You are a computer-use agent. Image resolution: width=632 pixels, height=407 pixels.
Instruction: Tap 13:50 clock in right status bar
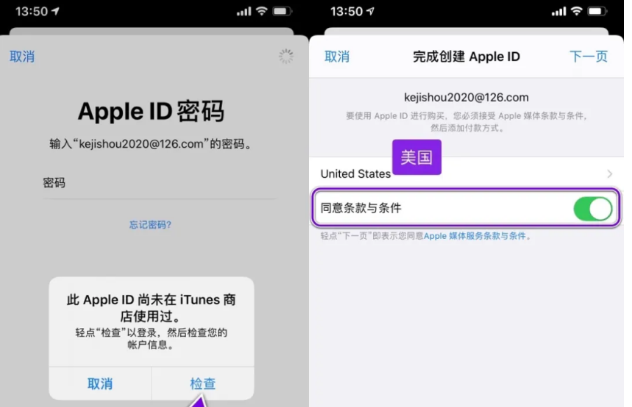point(347,11)
